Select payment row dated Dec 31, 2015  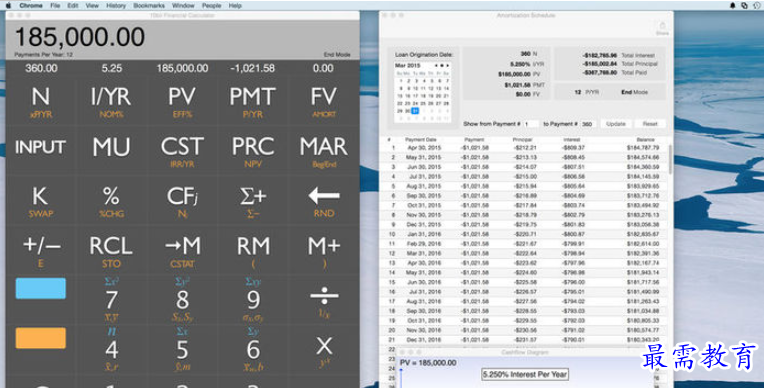(x=525, y=225)
